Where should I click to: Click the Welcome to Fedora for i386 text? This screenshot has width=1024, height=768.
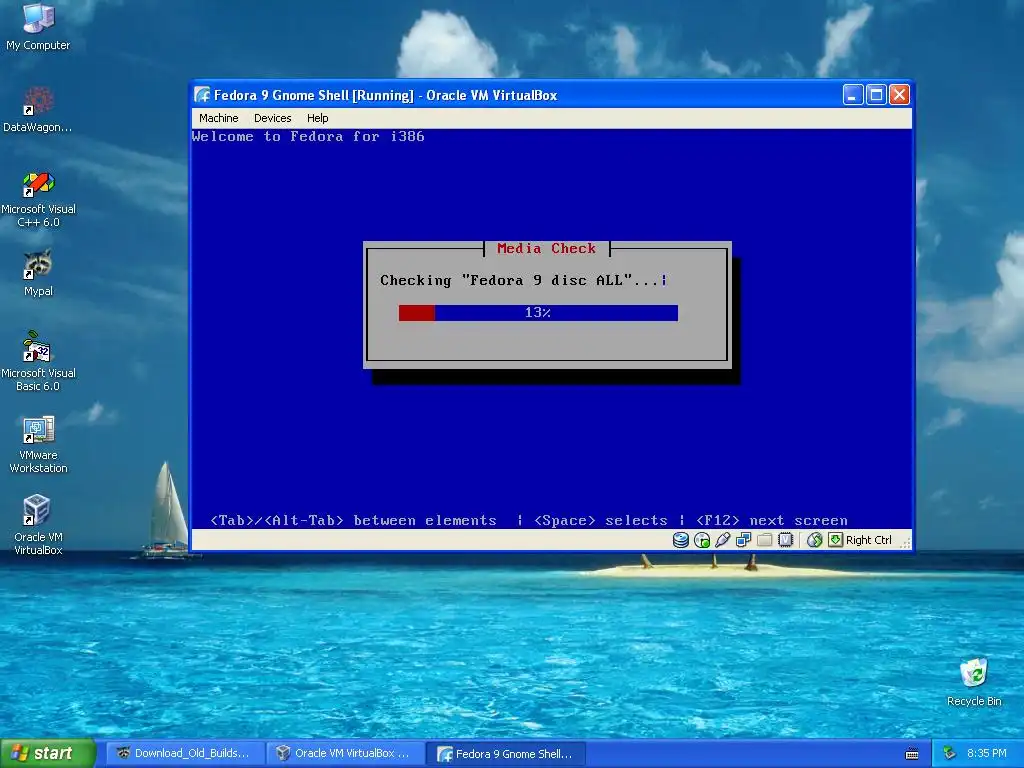[x=308, y=136]
